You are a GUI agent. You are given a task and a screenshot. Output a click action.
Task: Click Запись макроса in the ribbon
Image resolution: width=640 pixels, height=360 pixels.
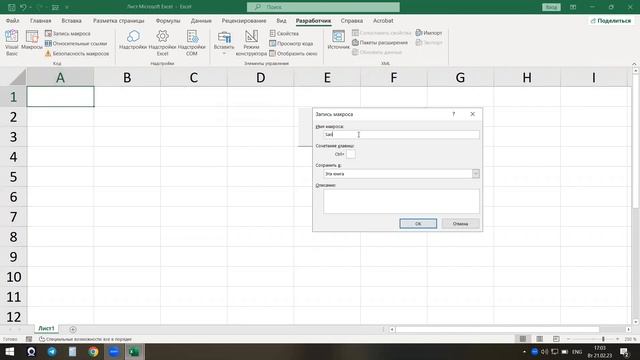click(68, 33)
